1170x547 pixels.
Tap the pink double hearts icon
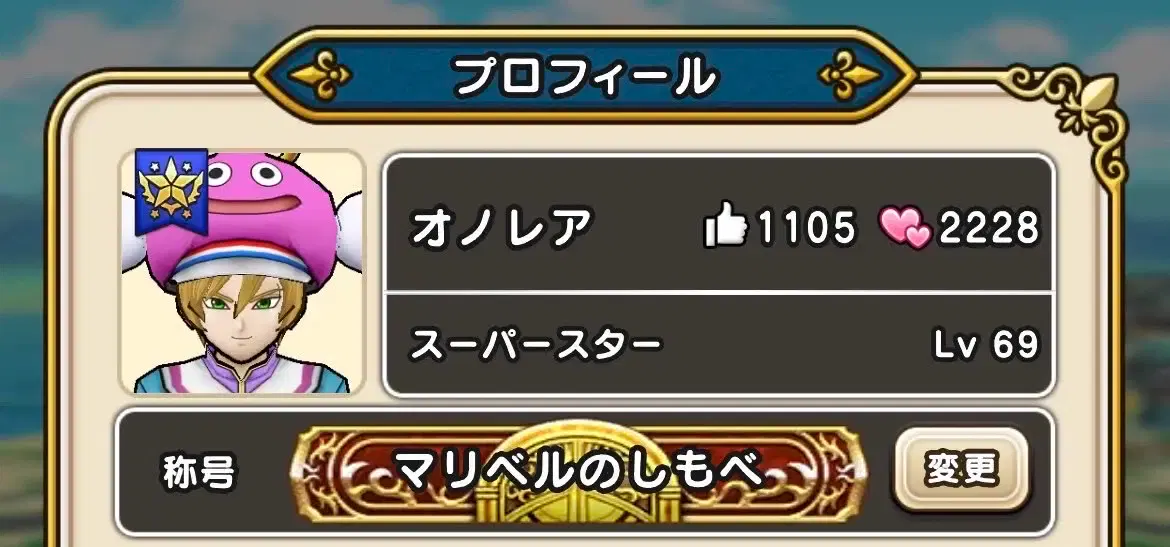[x=905, y=227]
